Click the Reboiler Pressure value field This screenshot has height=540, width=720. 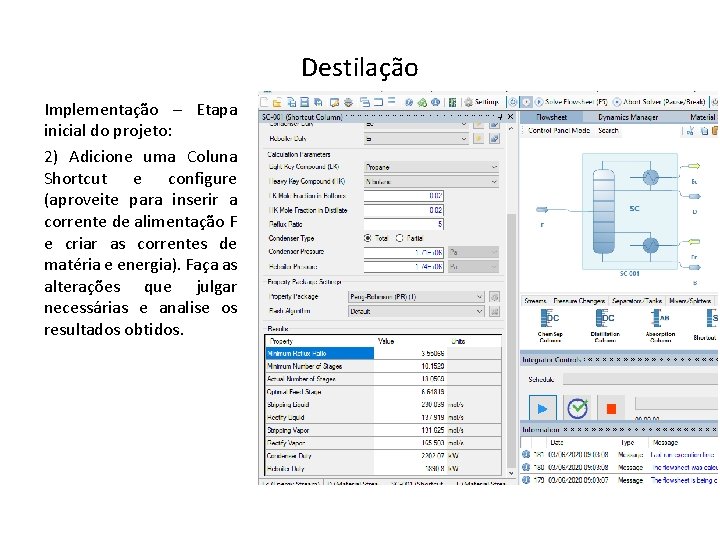pos(404,267)
